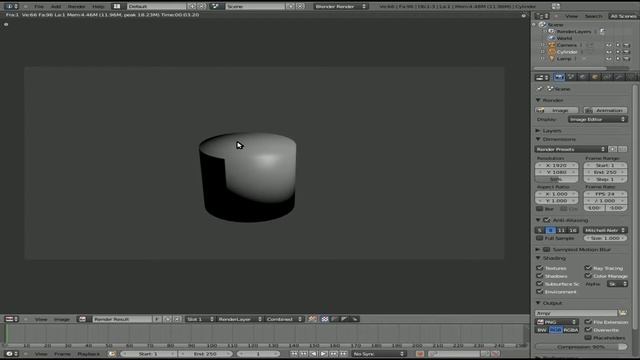Open the RenderLayer dropdown in image editor

[x=240, y=319]
